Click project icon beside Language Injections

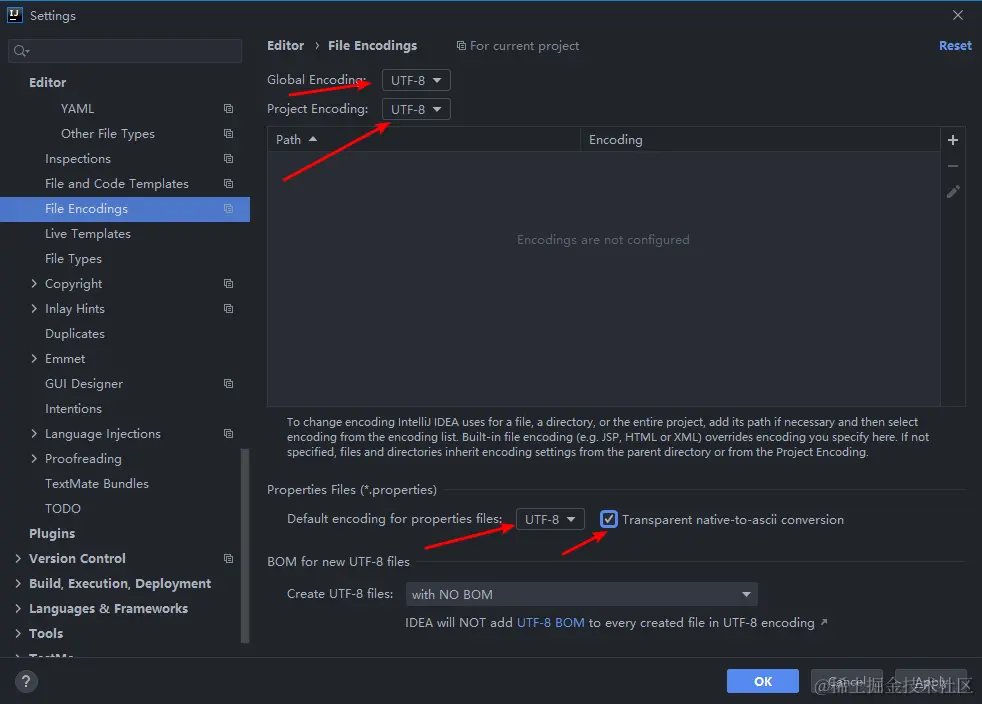pos(229,433)
